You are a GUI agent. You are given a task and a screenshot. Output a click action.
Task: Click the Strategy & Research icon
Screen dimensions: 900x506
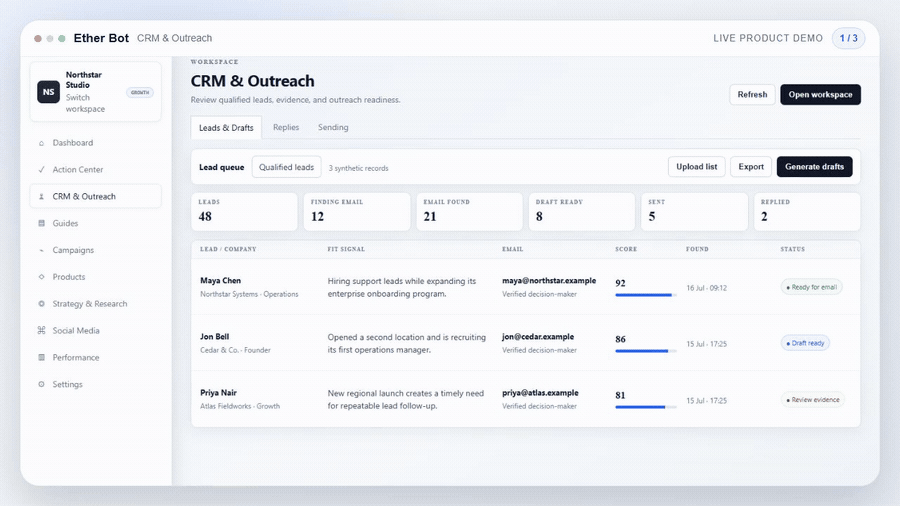pos(41,303)
